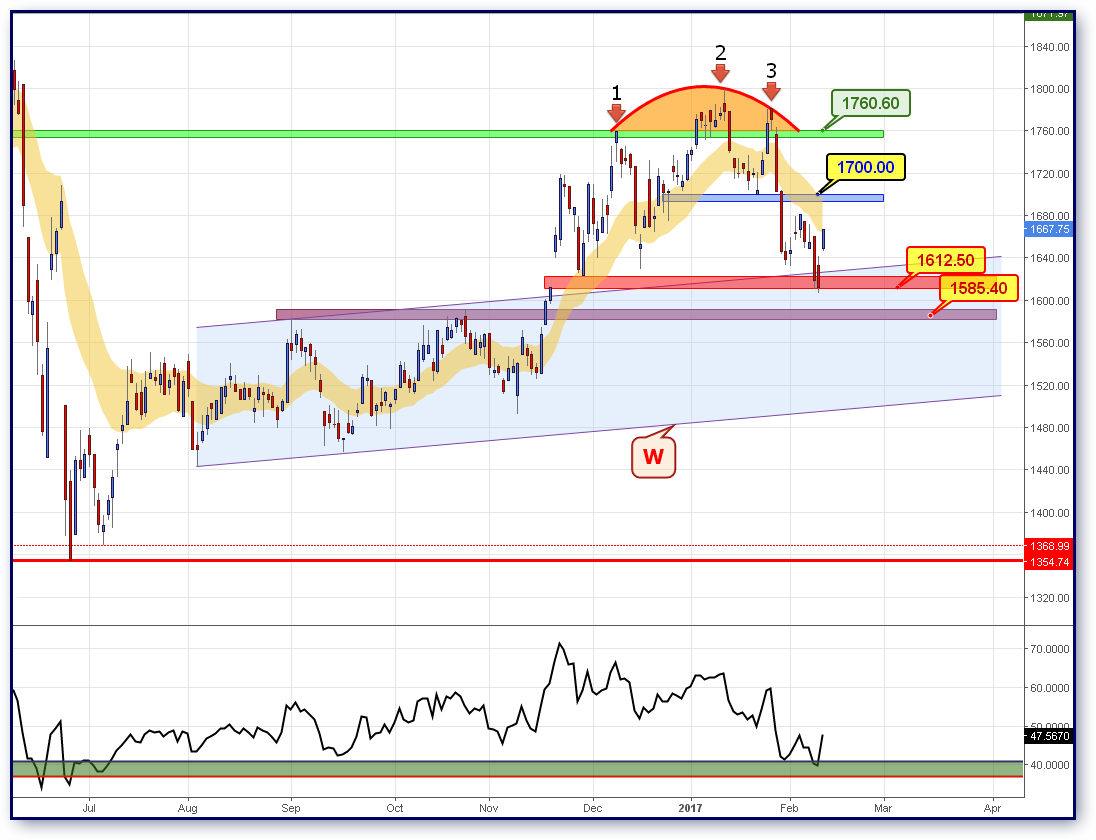
Task: Click the 2017 label on the time axis
Action: 691,808
